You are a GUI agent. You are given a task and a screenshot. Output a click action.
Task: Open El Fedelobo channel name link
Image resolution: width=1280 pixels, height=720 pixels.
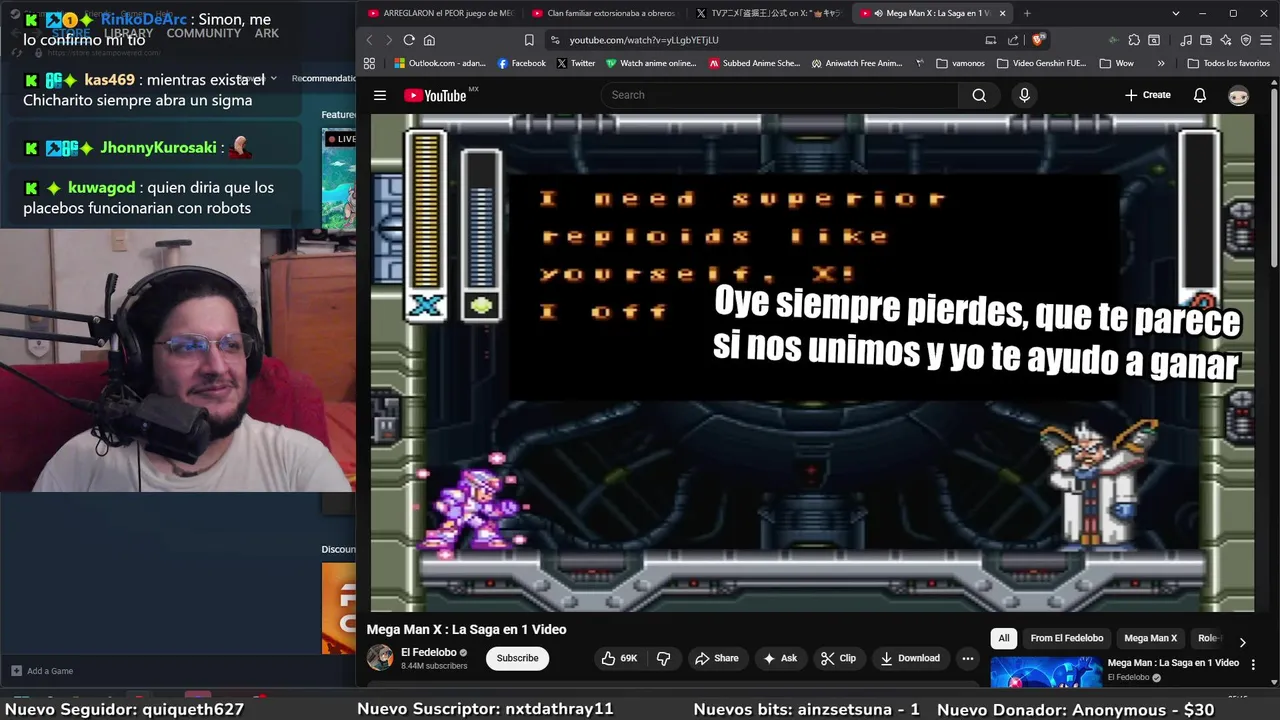(428, 652)
